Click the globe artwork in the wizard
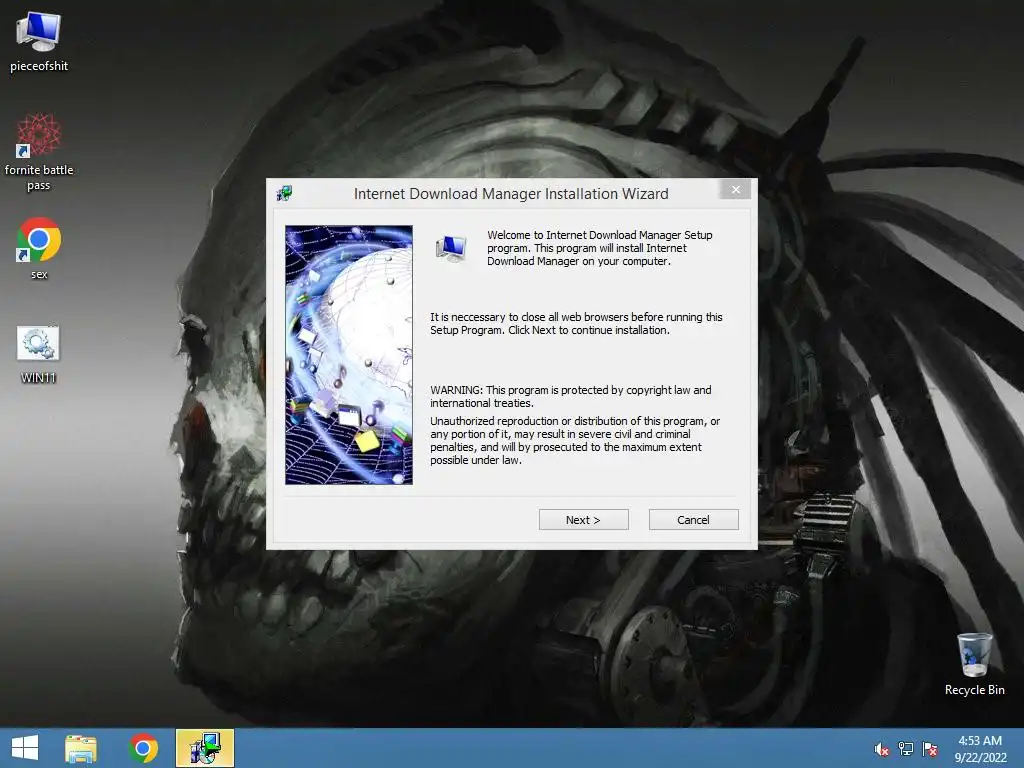 coord(349,355)
